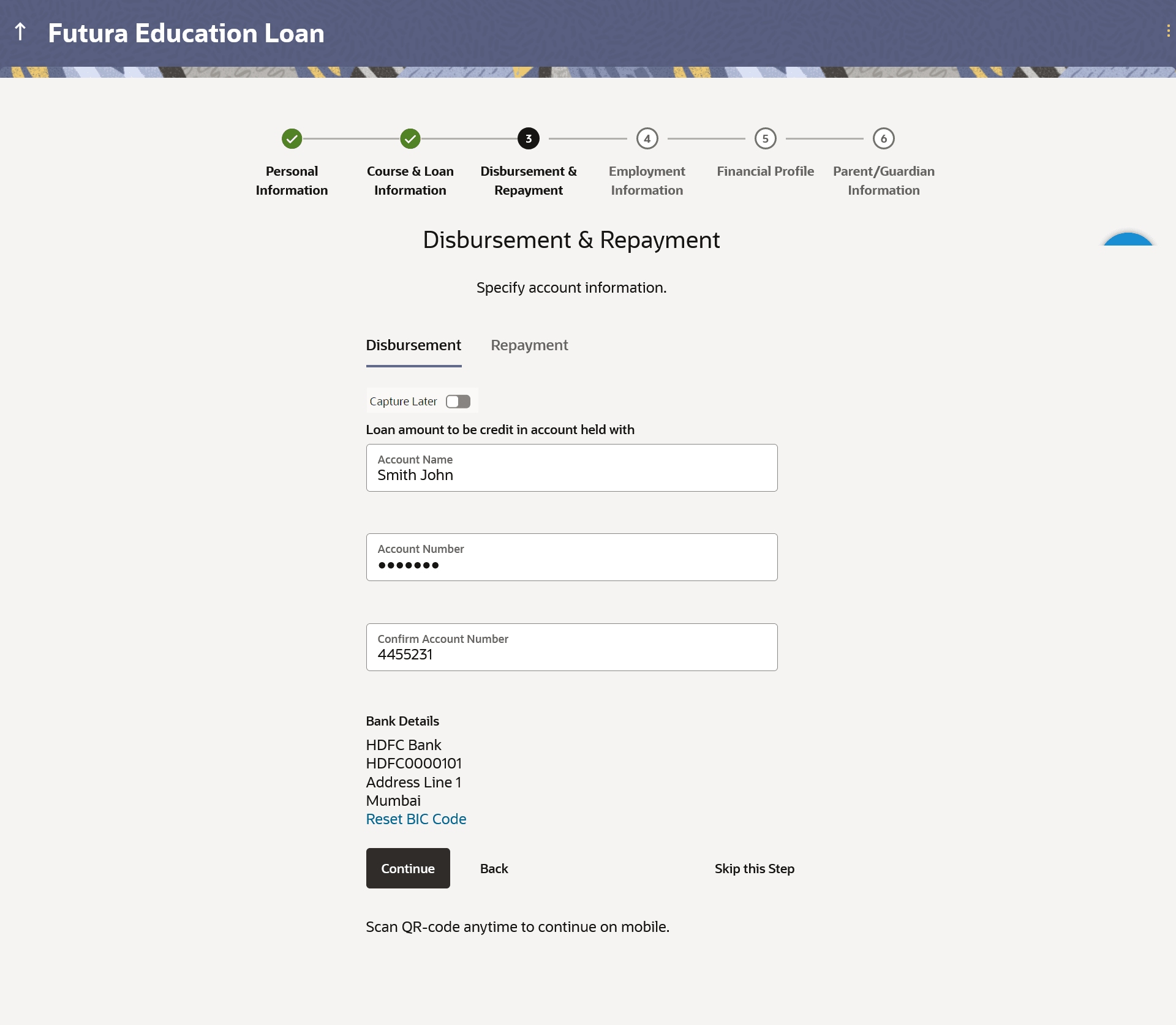The image size is (1176, 1025).
Task: Click the Course & Loan Information checkmark
Action: [410, 139]
